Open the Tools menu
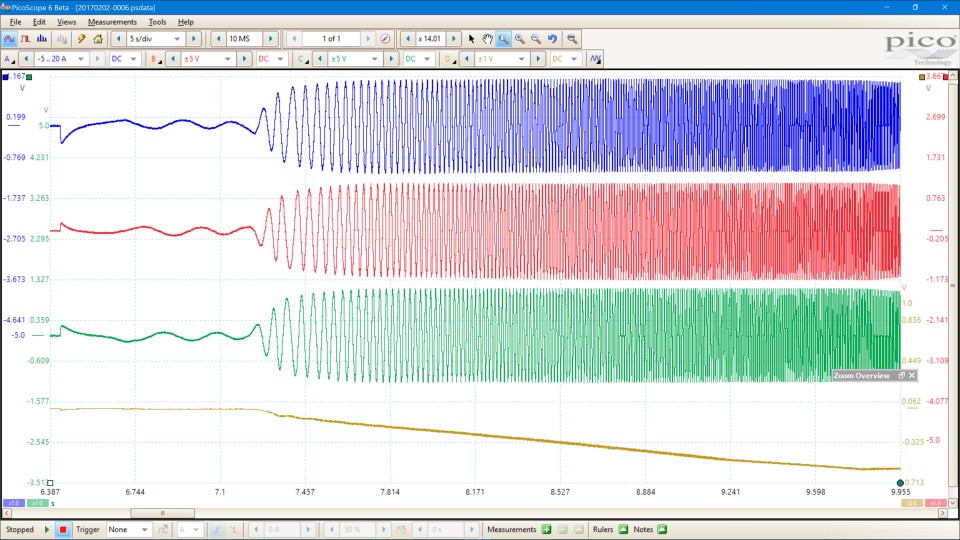Screen dimensions: 960x540 [x=157, y=21]
